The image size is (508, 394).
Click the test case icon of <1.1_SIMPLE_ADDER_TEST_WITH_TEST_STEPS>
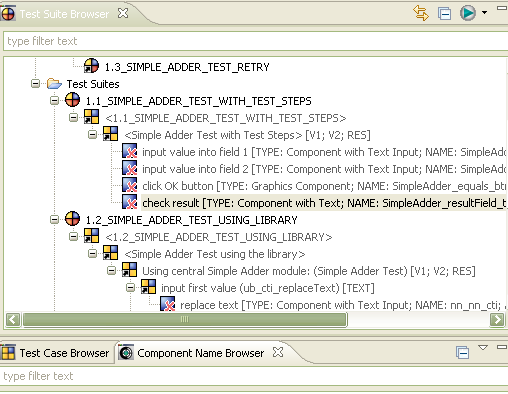point(91,117)
